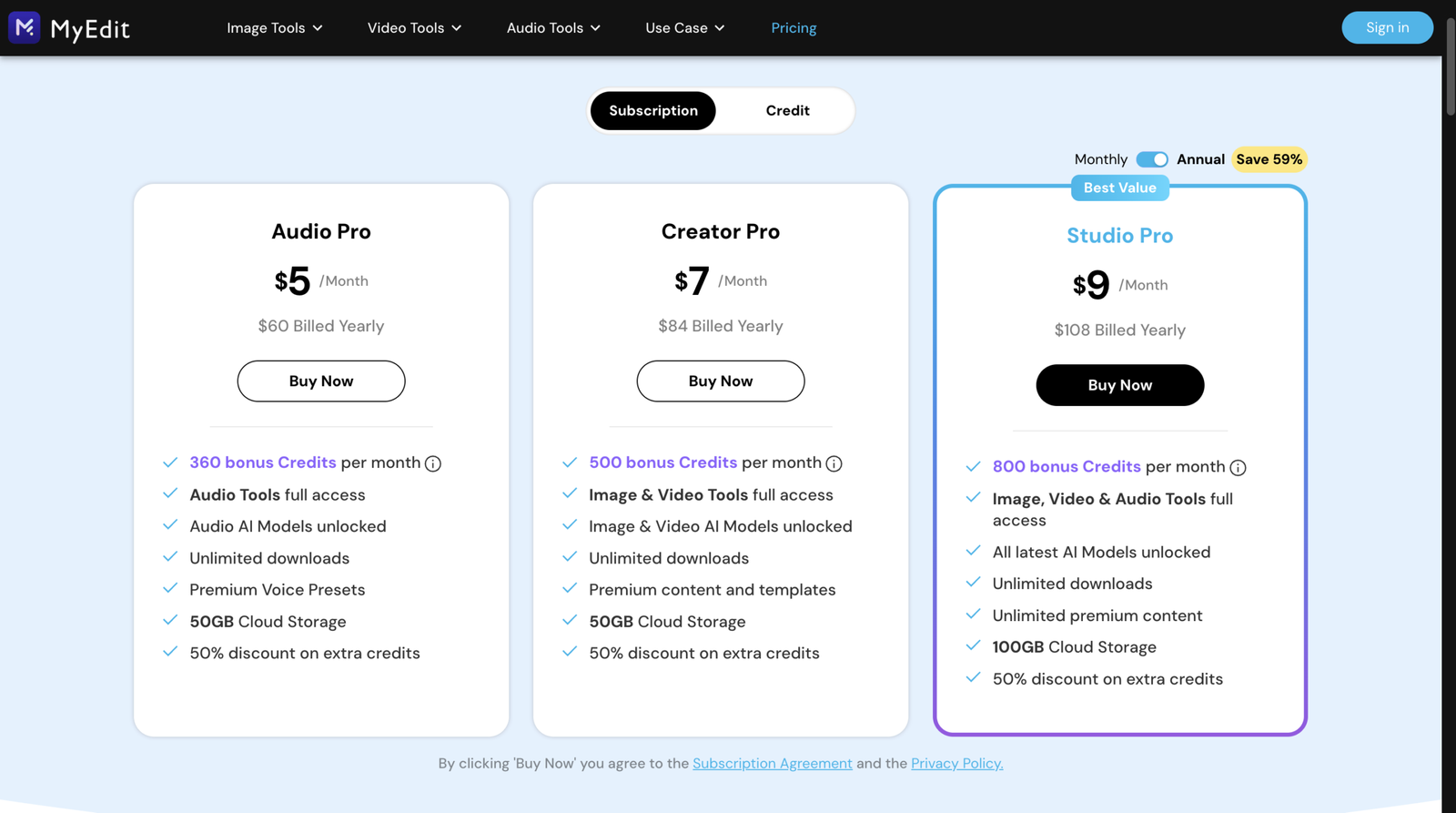Click the MyEdit wordmark text

[90, 29]
